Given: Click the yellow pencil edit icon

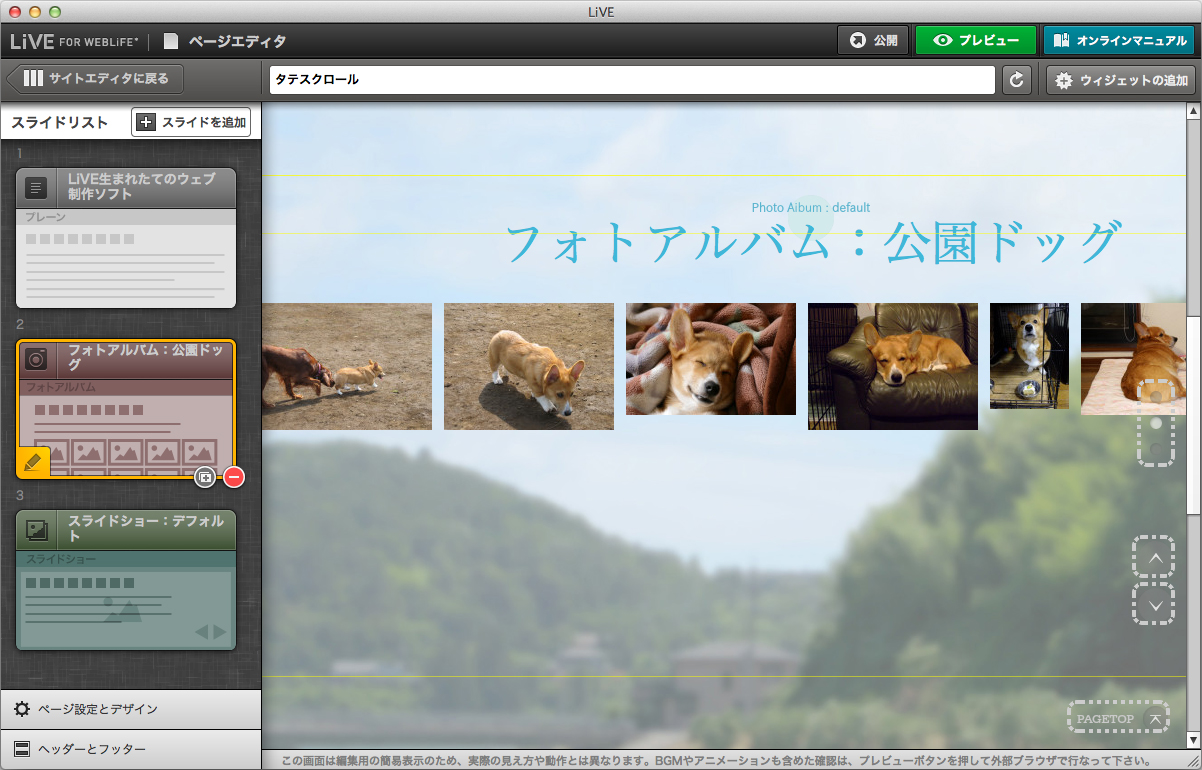Looking at the screenshot, I should click(33, 462).
